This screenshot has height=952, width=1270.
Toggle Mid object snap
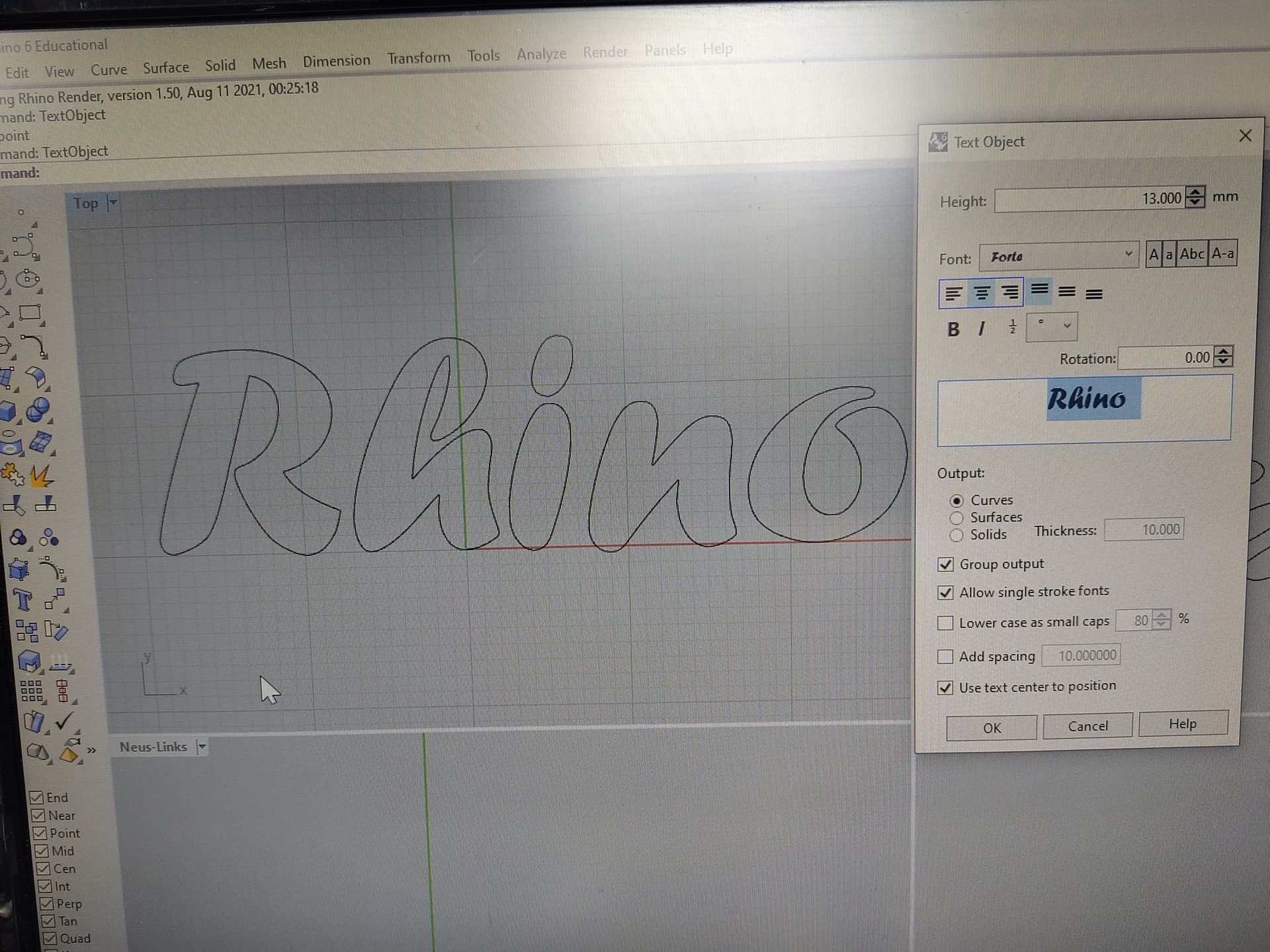click(42, 851)
